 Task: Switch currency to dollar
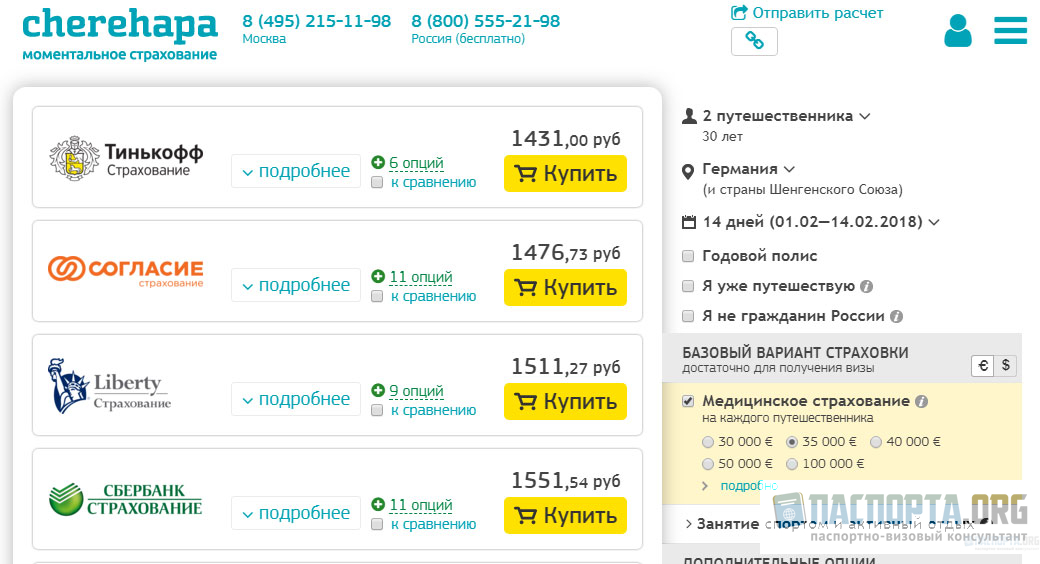1006,366
